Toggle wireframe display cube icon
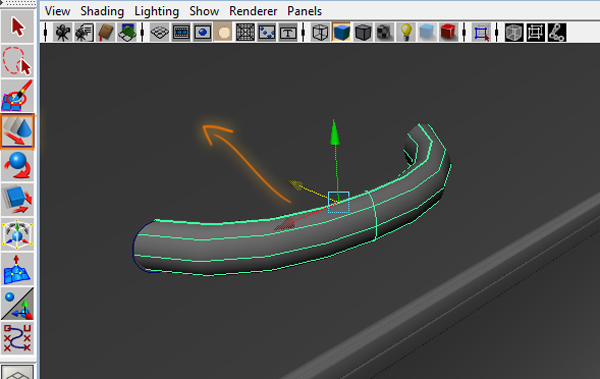This screenshot has width=600, height=379. point(320,32)
